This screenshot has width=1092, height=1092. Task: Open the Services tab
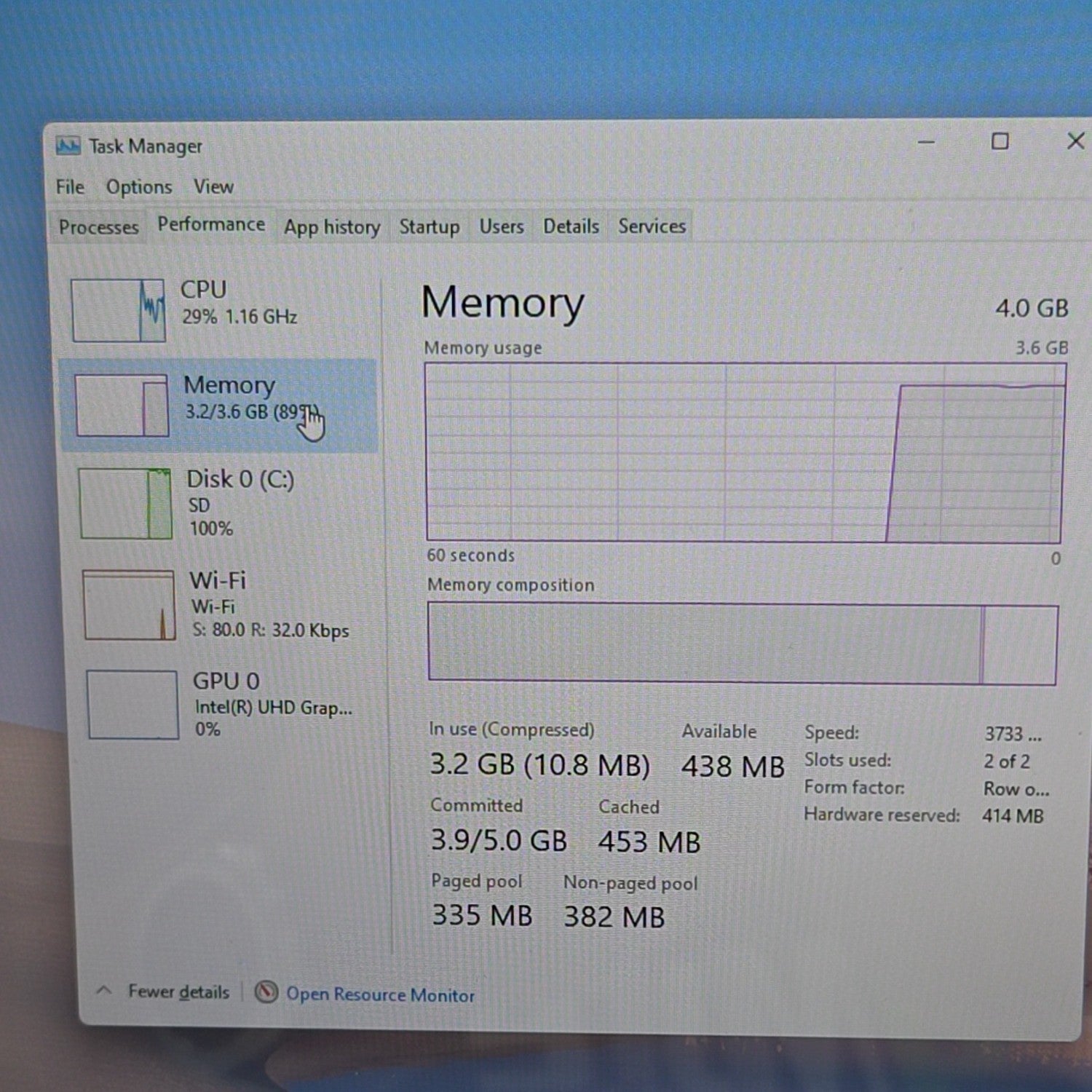652,226
